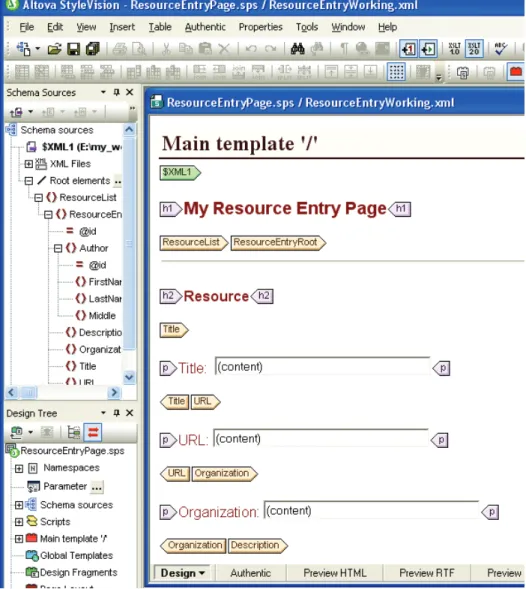Click the Delete X toolbar icon
This screenshot has width=526, height=589.
224,49
